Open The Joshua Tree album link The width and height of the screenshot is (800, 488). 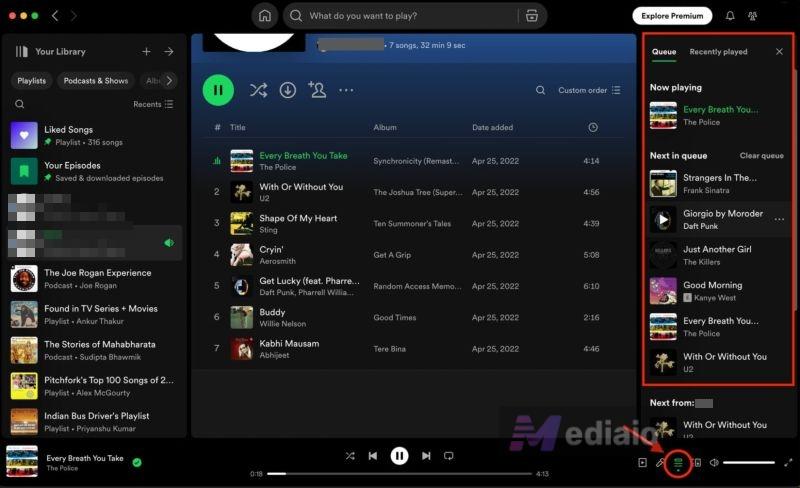pyautogui.click(x=418, y=192)
